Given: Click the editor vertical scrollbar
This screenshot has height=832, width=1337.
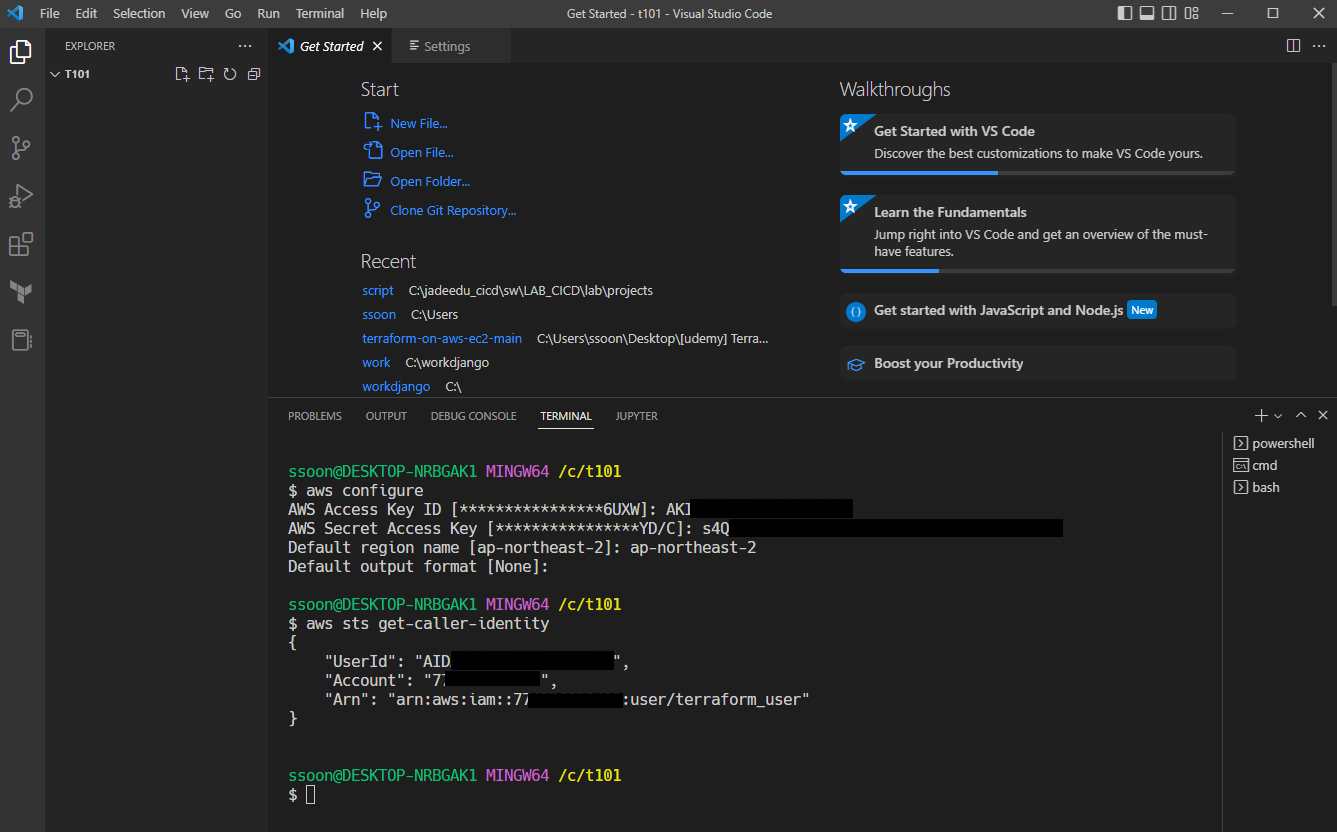Looking at the screenshot, I should tap(1332, 185).
